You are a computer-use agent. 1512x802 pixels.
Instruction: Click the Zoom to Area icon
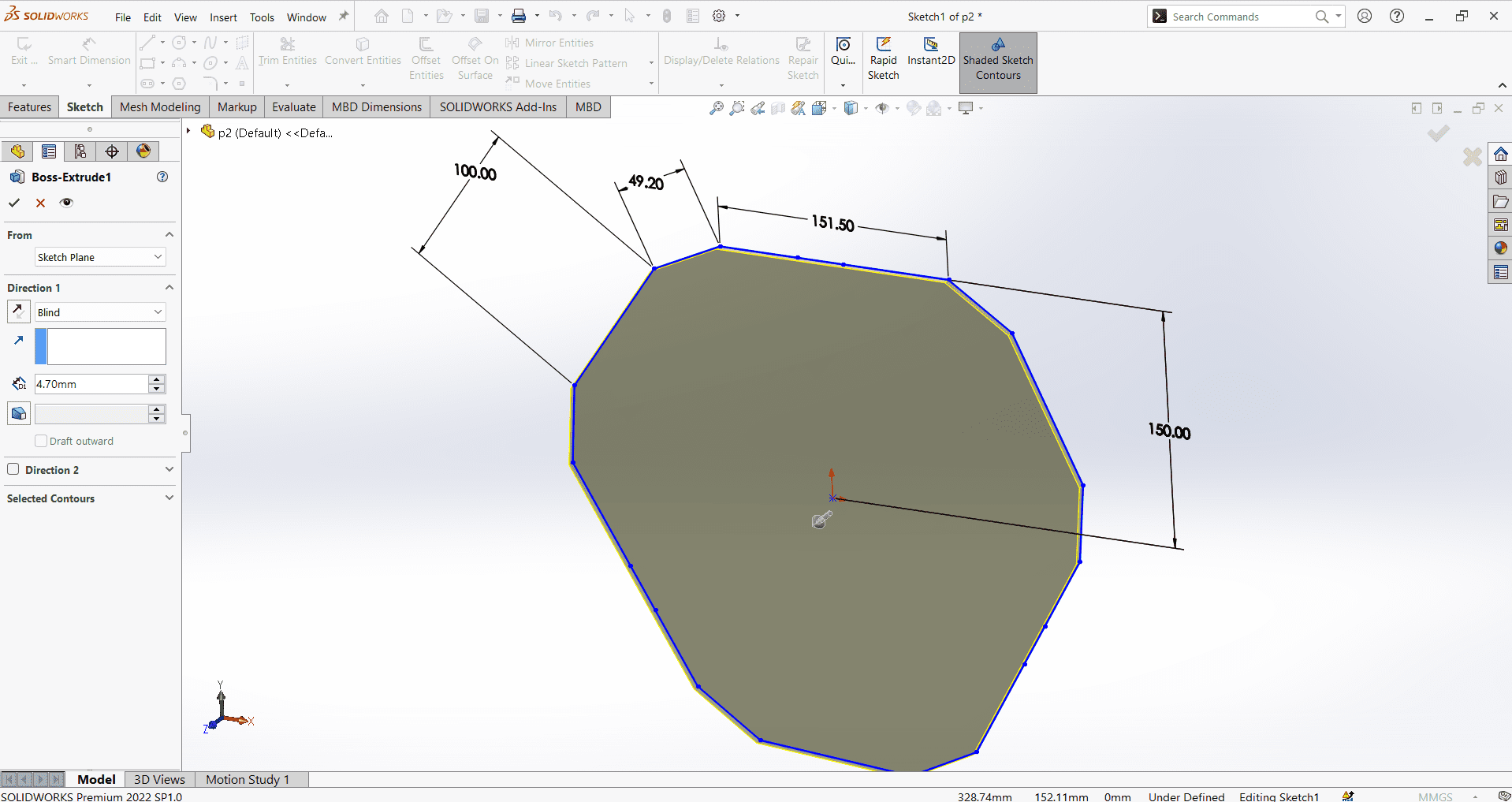[736, 108]
